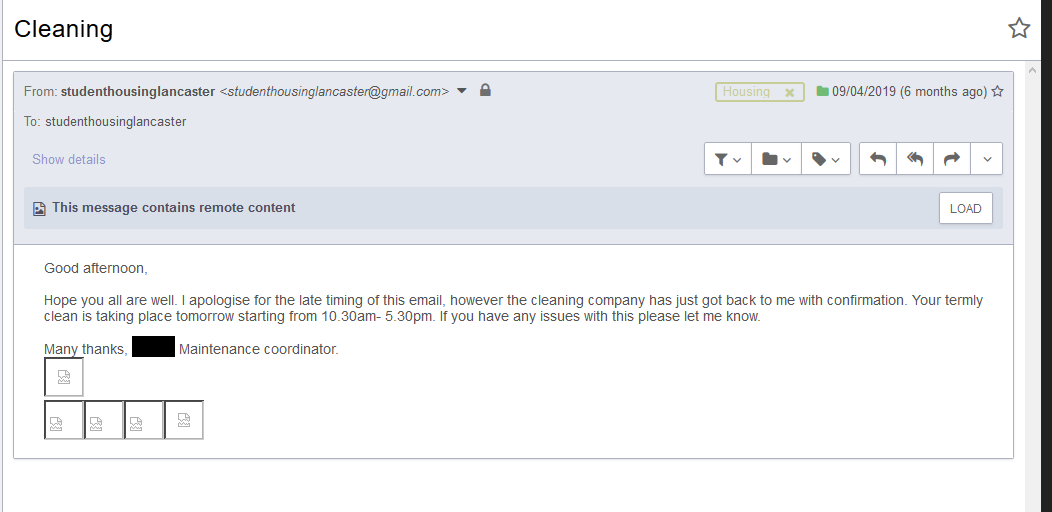Expand the more actions chevron menu
This screenshot has height=512, width=1052.
[x=987, y=159]
